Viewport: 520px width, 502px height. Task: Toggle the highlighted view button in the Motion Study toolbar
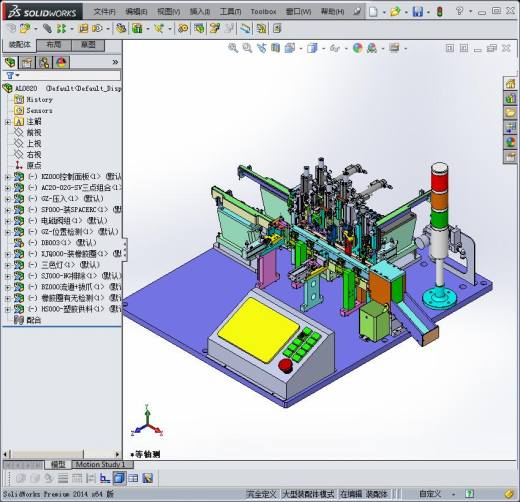[119, 478]
